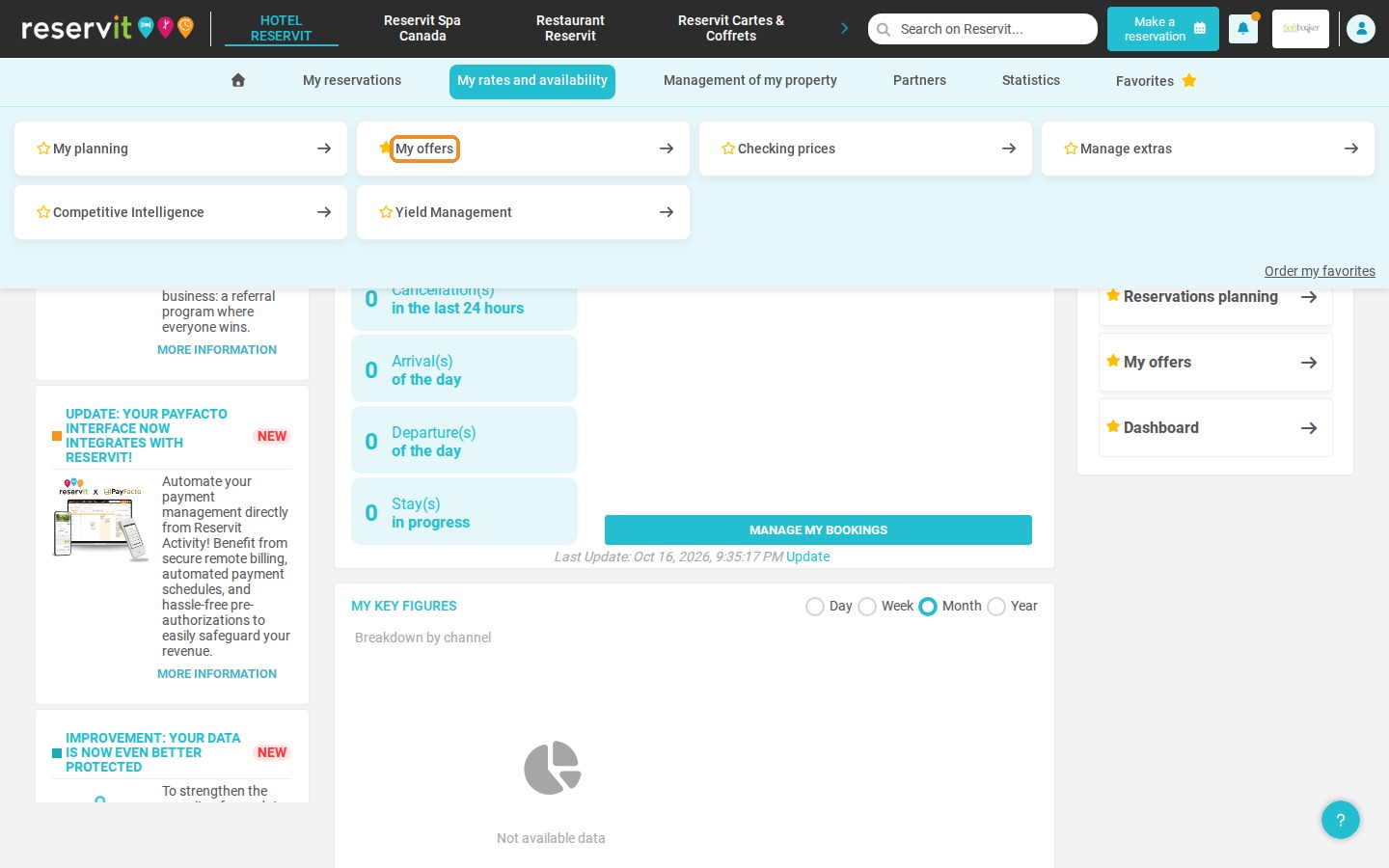1389x868 pixels.
Task: Open the home icon in navigation
Action: (x=238, y=80)
